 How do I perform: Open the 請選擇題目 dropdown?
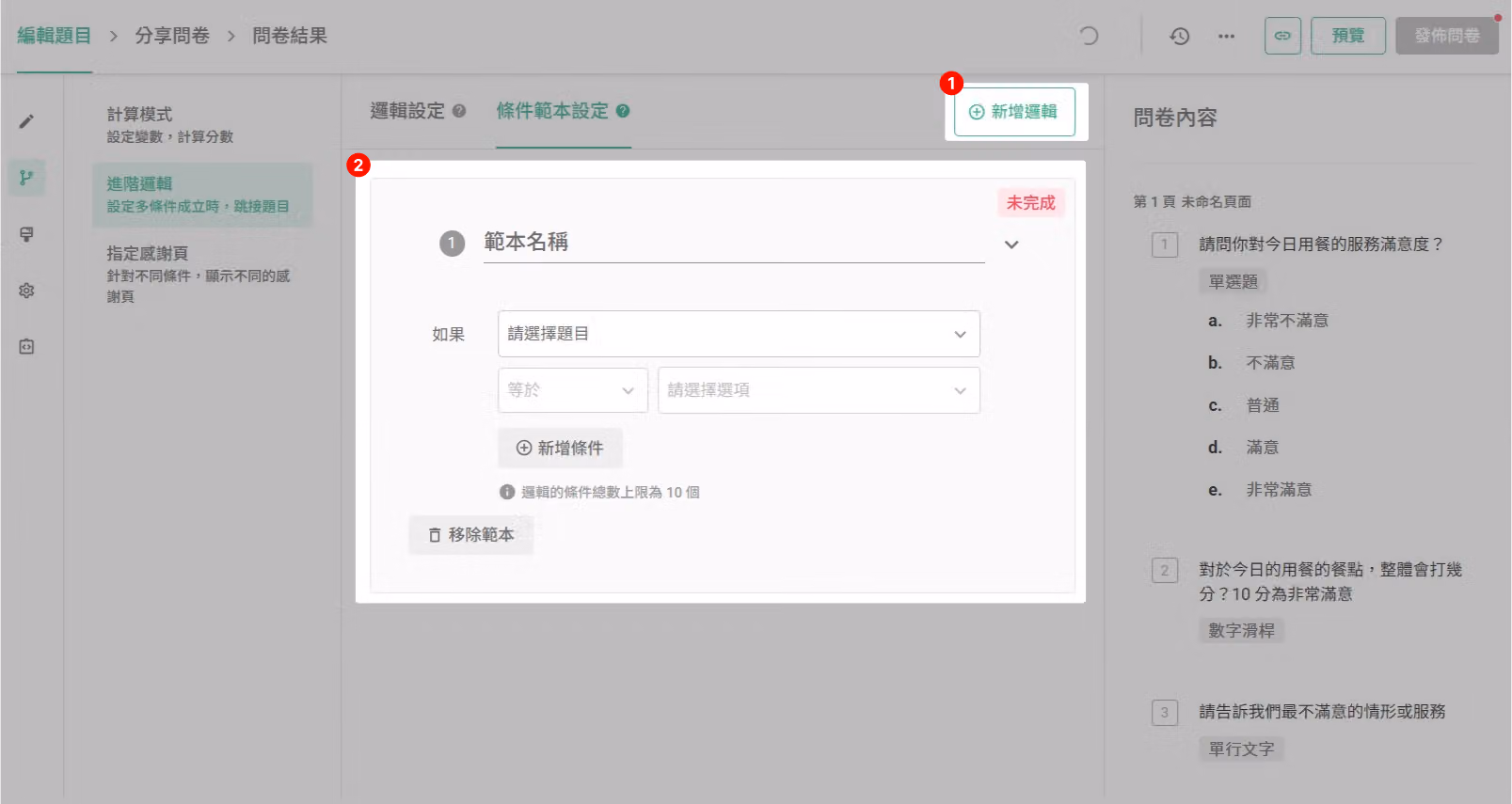coord(739,334)
